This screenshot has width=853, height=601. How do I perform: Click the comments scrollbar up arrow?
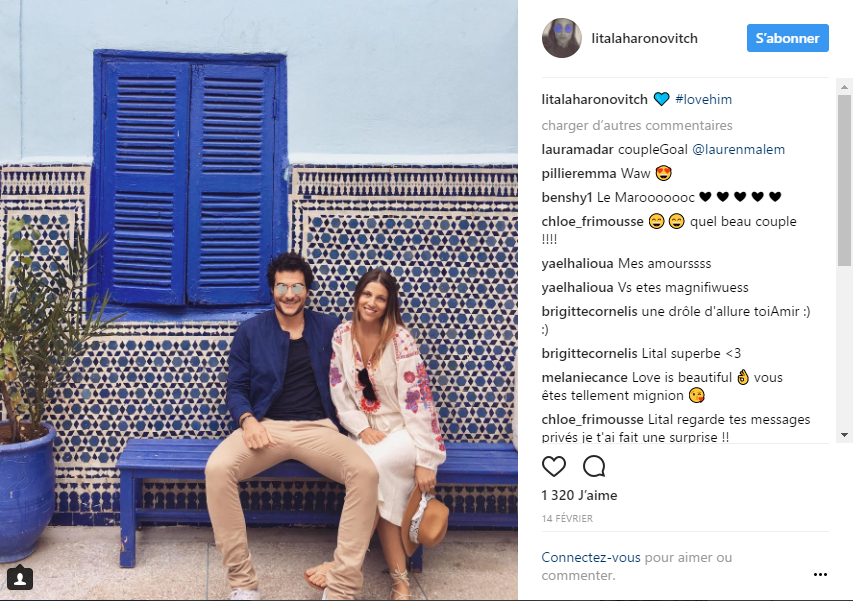[x=844, y=87]
